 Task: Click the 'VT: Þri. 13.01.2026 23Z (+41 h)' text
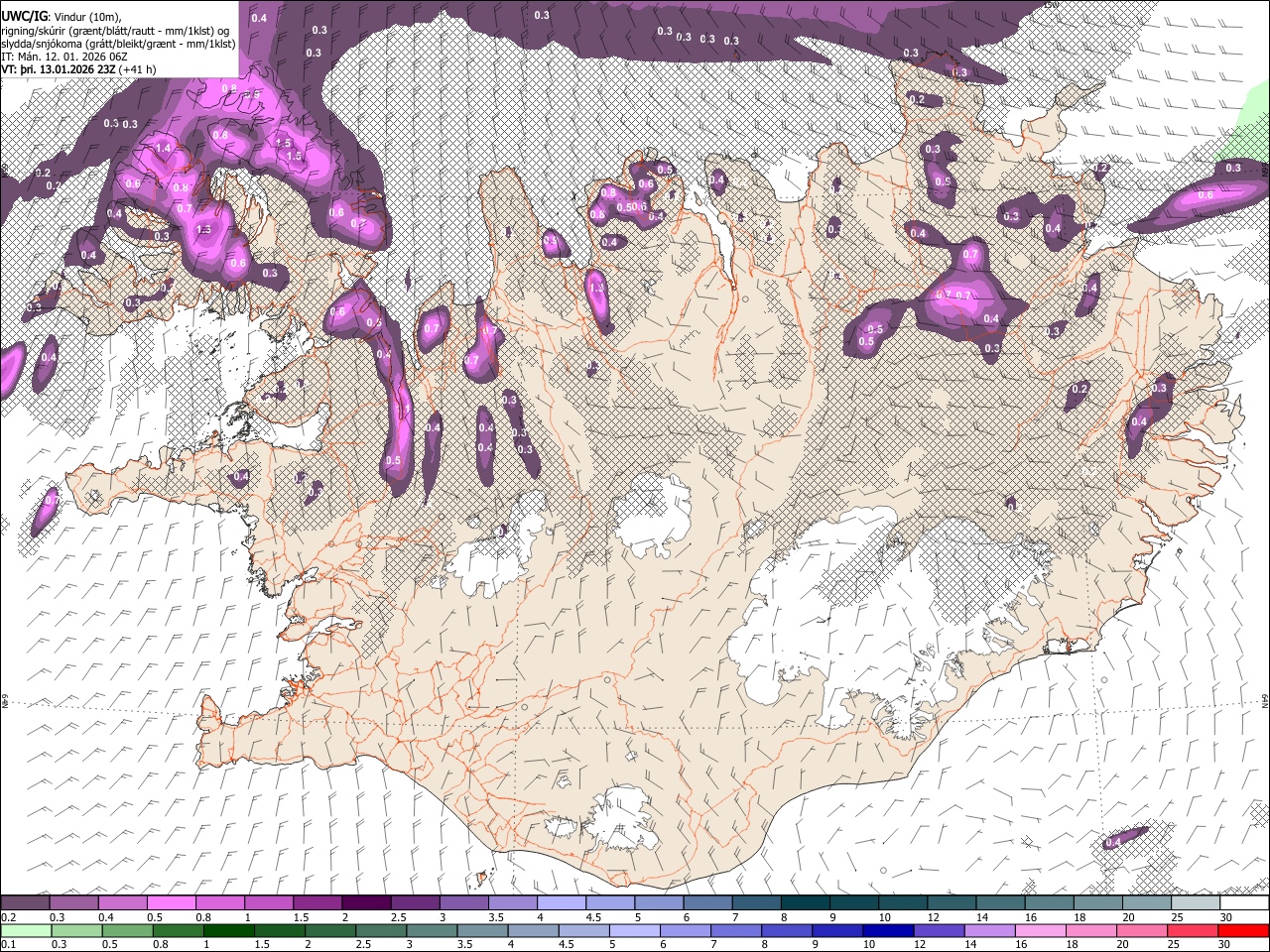pos(78,69)
